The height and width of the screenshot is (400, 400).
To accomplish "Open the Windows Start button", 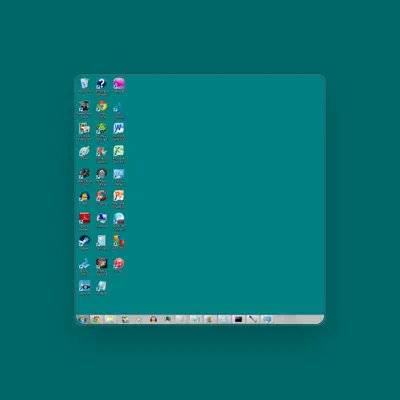I will [82, 319].
